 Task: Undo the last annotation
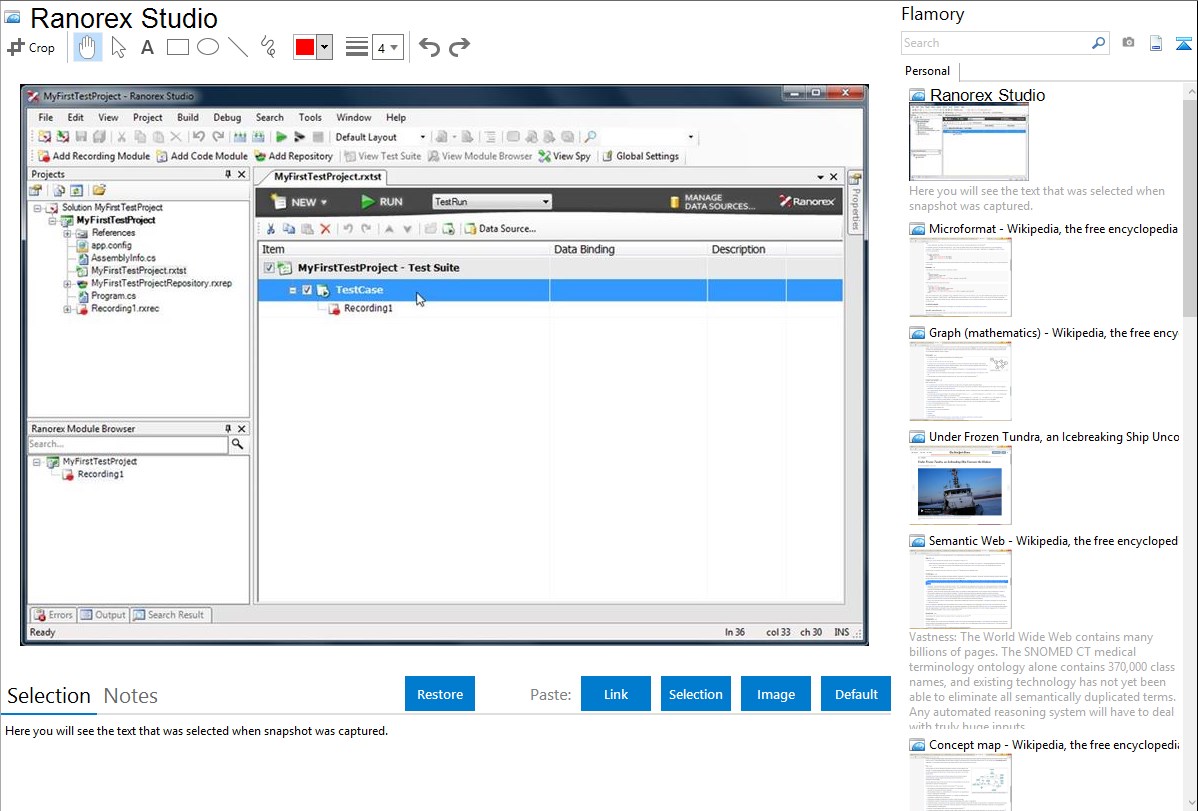coord(429,47)
